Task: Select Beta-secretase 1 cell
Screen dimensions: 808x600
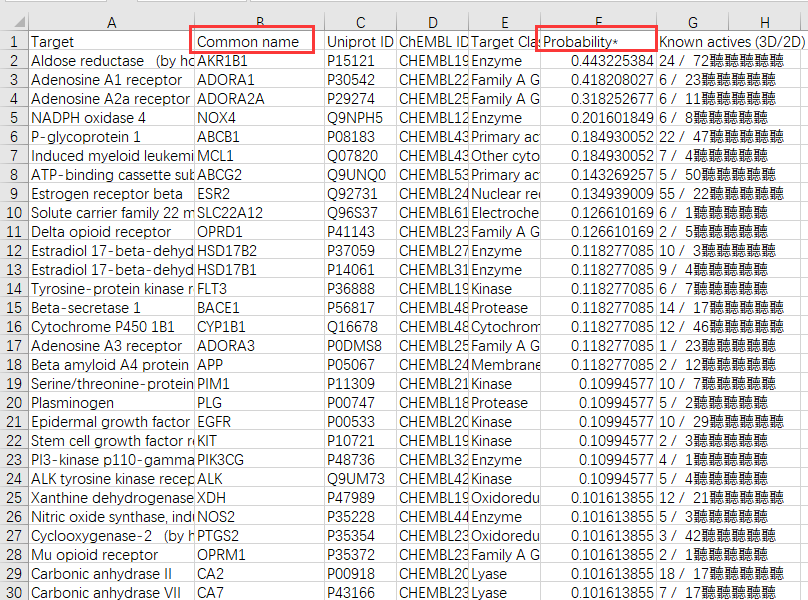Action: [111, 308]
